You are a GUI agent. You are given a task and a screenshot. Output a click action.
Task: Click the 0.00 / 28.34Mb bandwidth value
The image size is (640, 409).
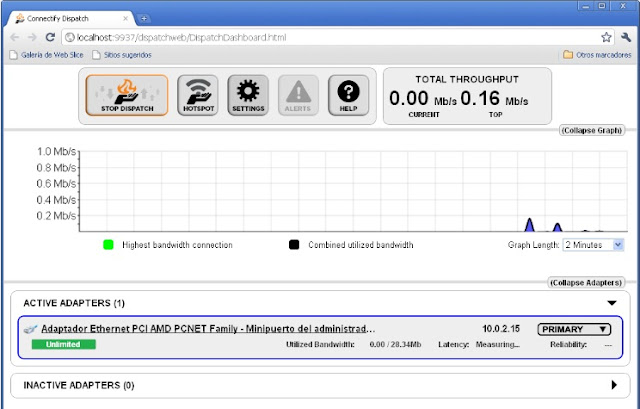tap(395, 345)
